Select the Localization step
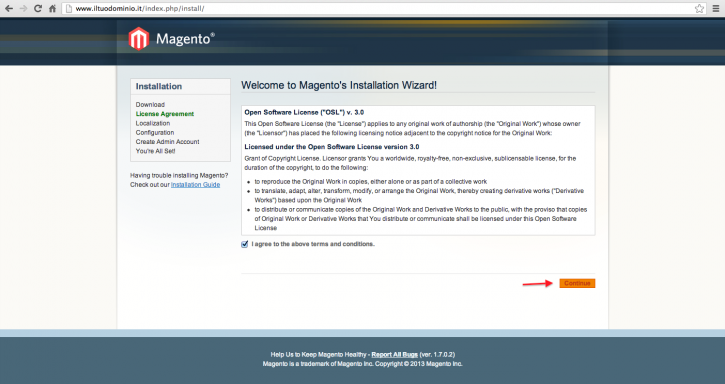Viewport: 725px width, 384px height. pyautogui.click(x=153, y=123)
